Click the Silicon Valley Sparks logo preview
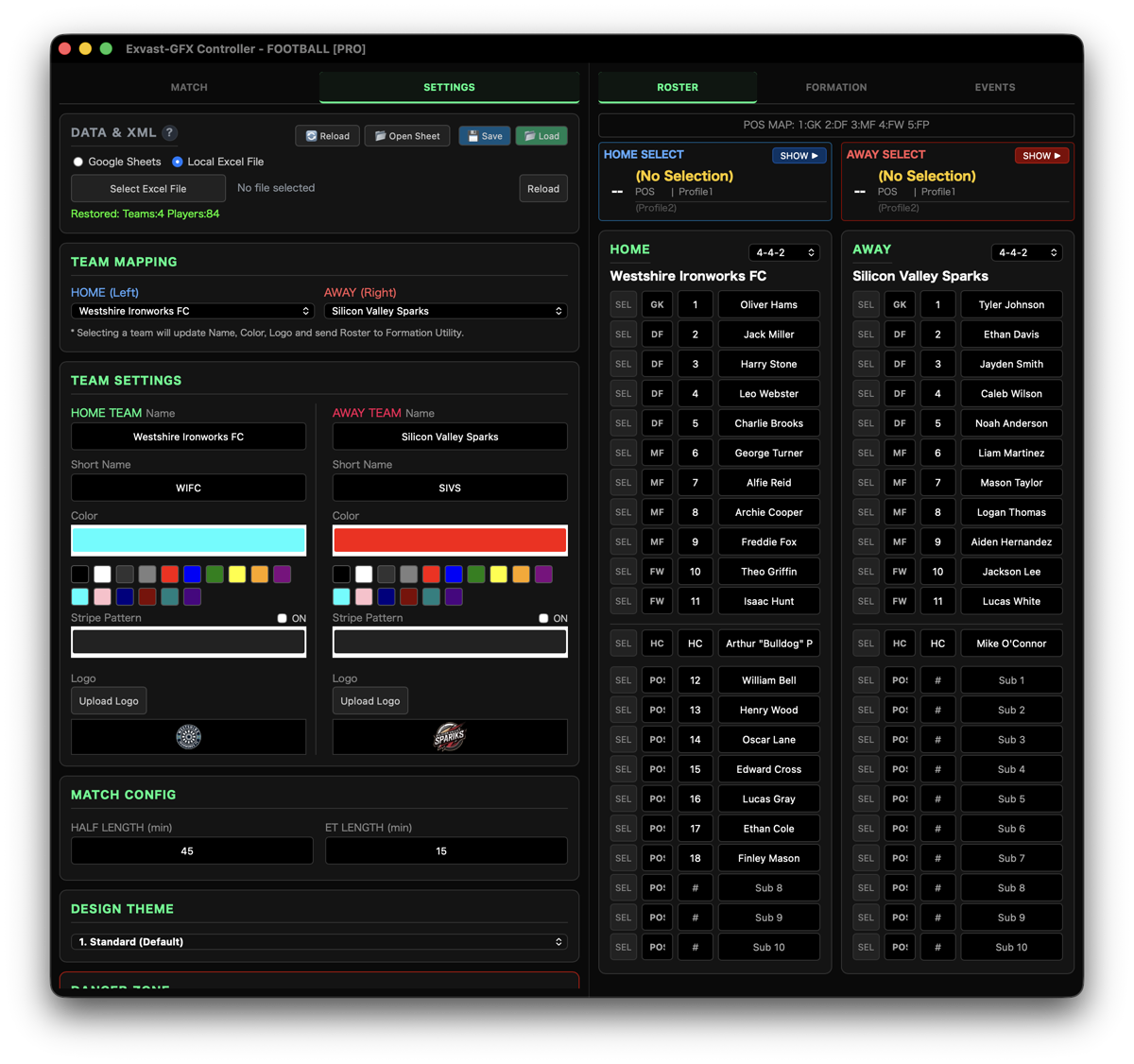 (450, 736)
